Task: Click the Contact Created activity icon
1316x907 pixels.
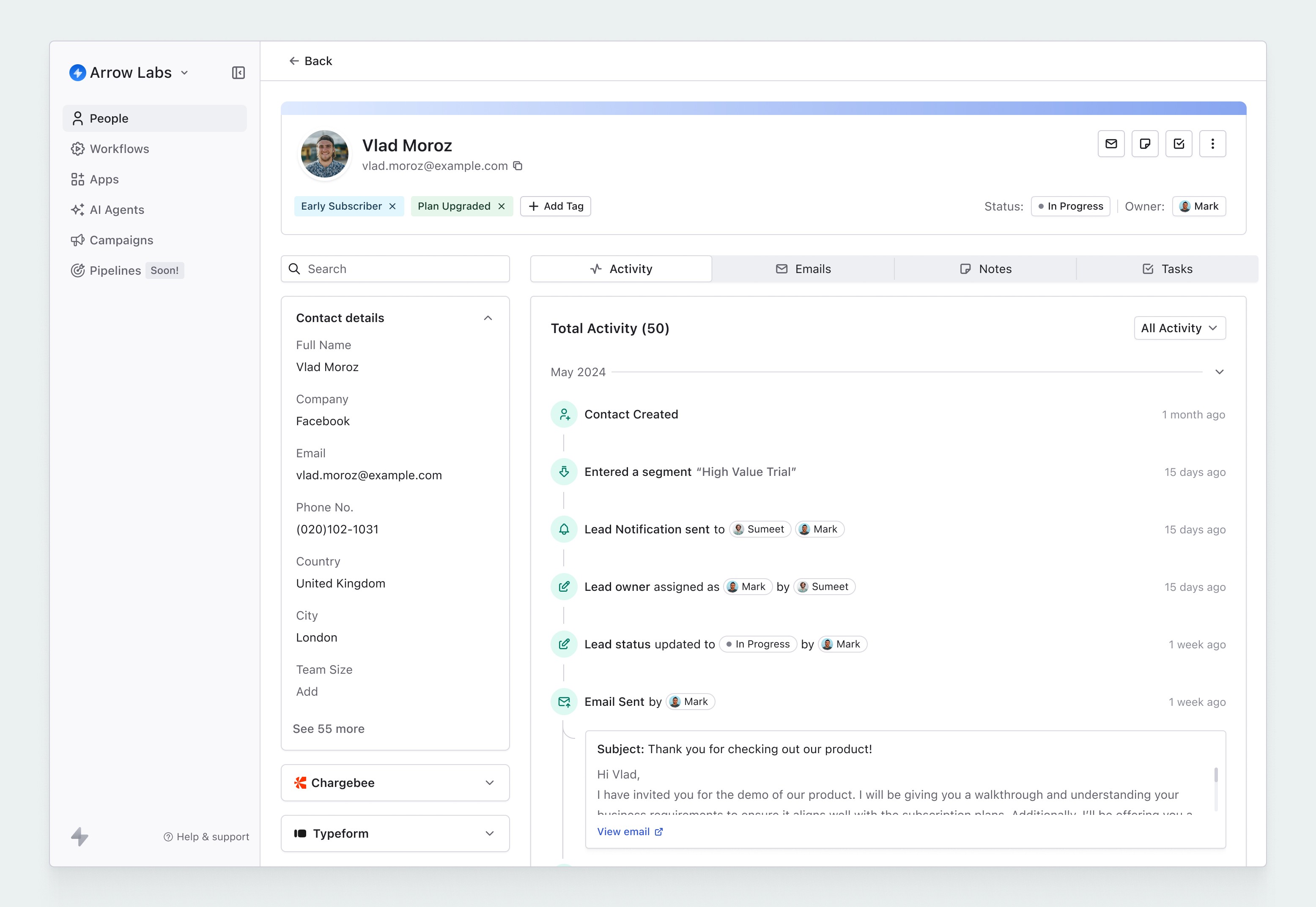Action: coord(564,414)
